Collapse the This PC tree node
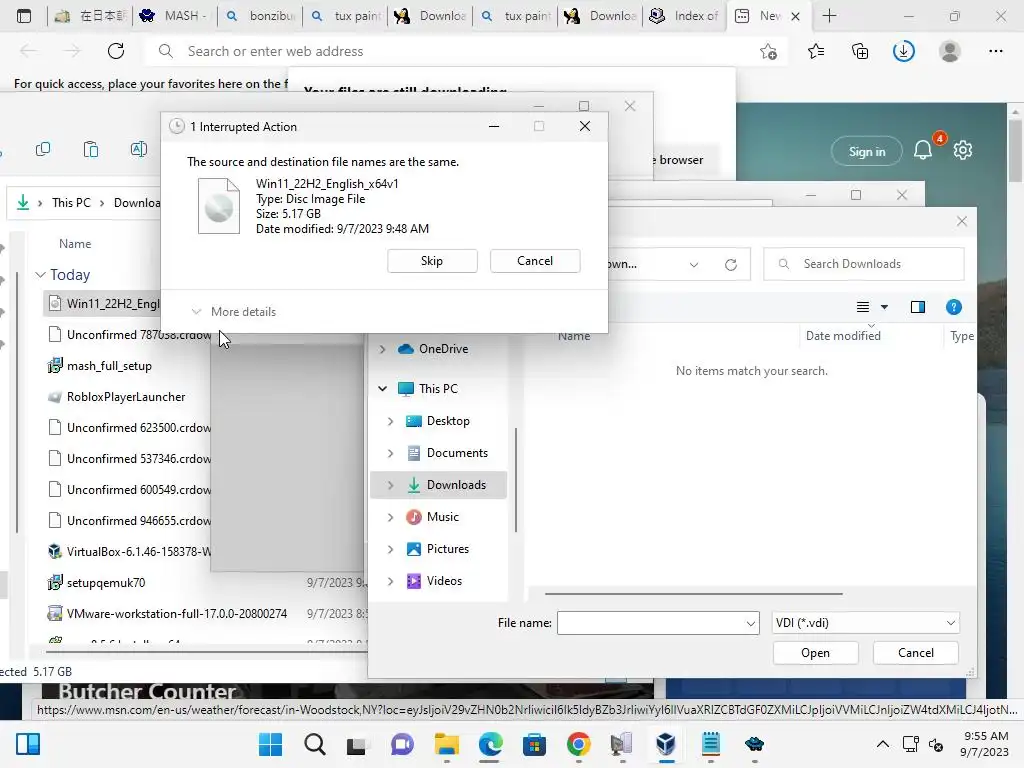 click(x=383, y=389)
